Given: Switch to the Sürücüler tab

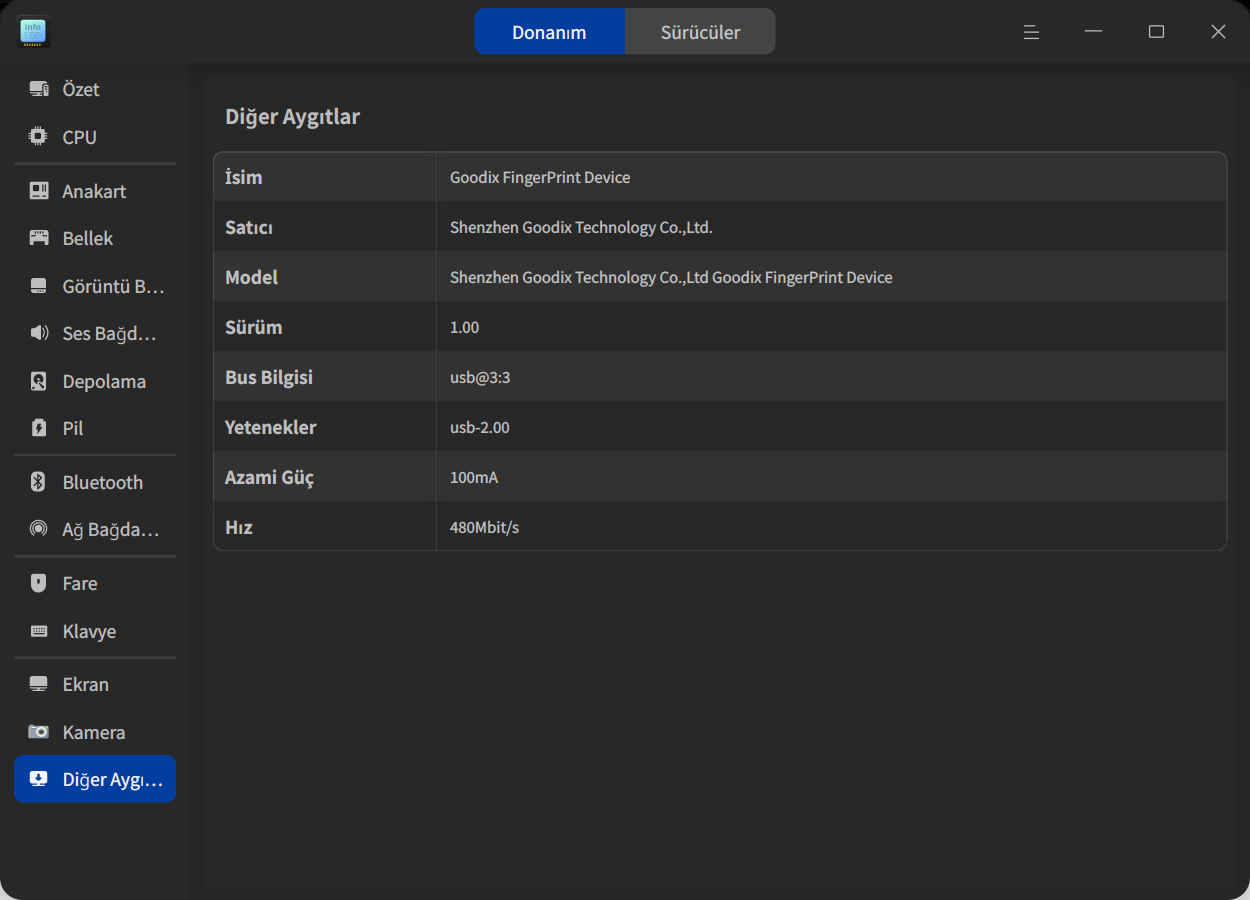Looking at the screenshot, I should [x=700, y=32].
